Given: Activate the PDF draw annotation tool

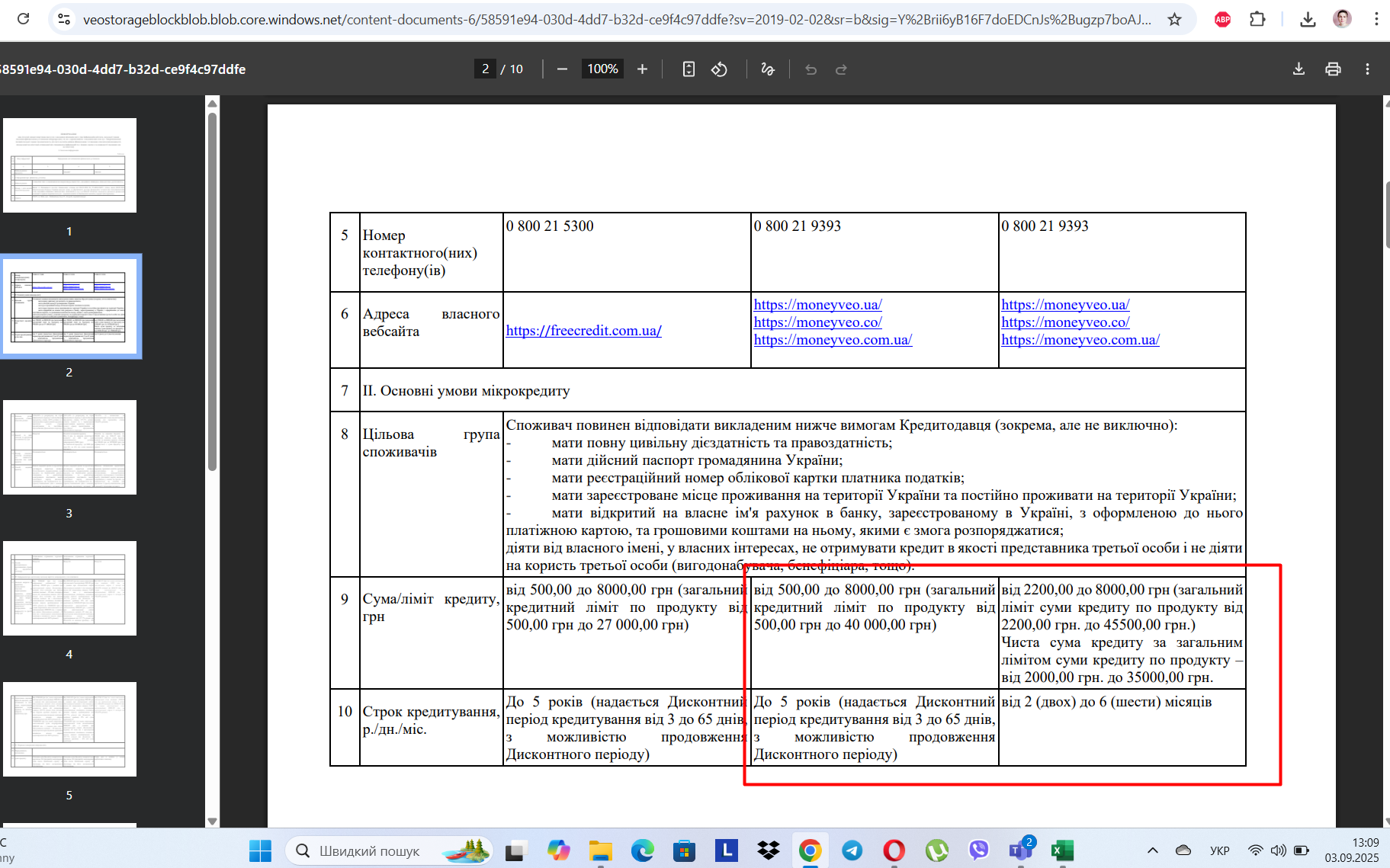Looking at the screenshot, I should 767,69.
